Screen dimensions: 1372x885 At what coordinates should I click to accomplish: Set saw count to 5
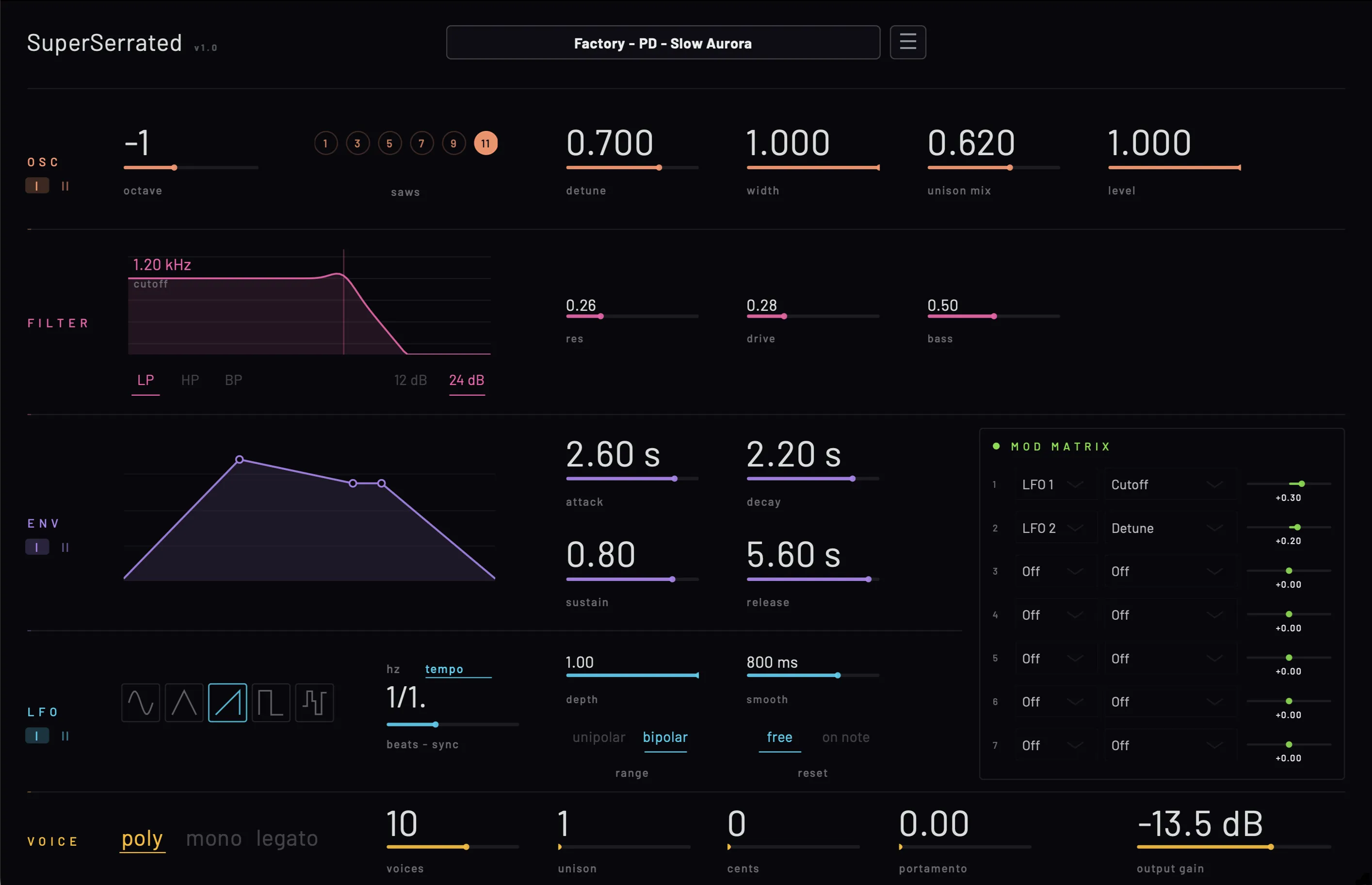click(390, 143)
